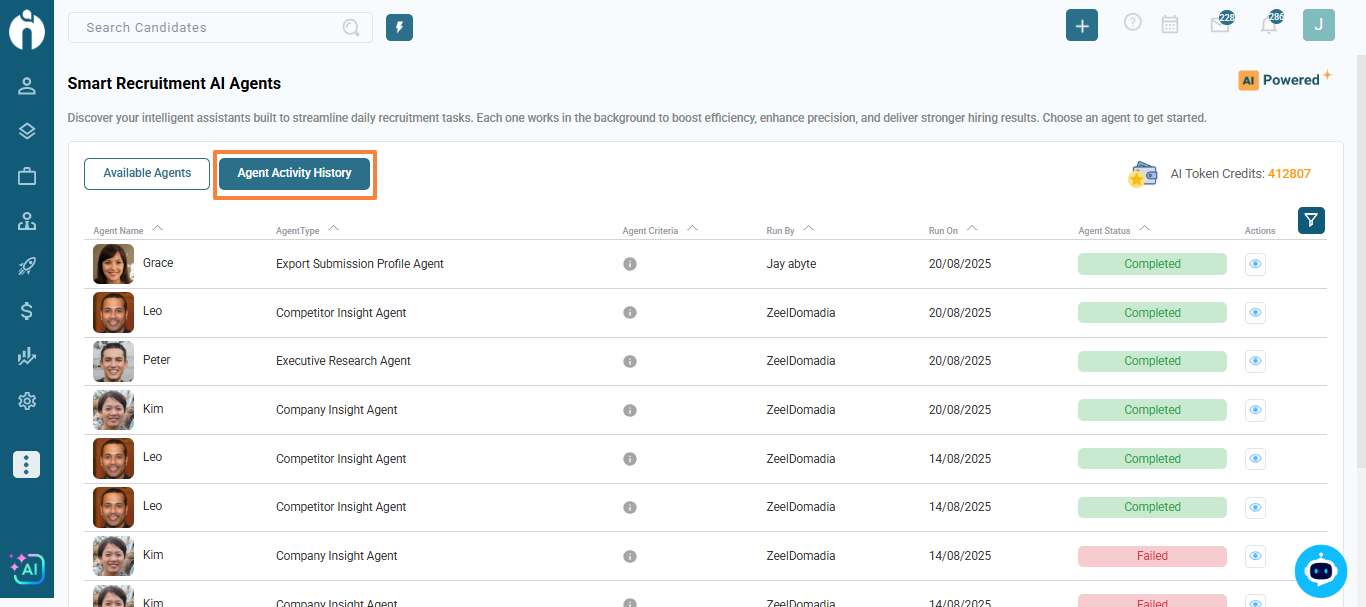Click the app logo in sidebar
Viewport: 1366px width, 607px height.
(27, 29)
